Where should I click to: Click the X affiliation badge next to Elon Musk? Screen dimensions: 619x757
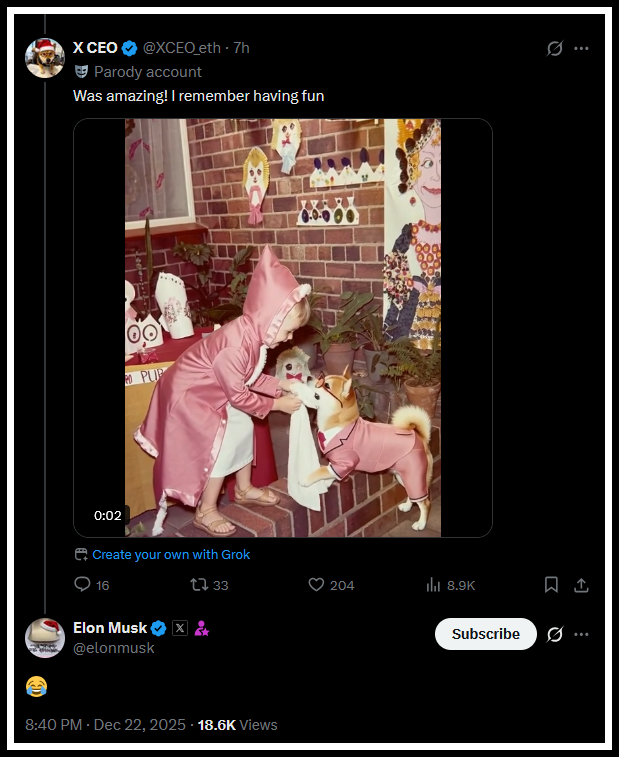coord(180,628)
